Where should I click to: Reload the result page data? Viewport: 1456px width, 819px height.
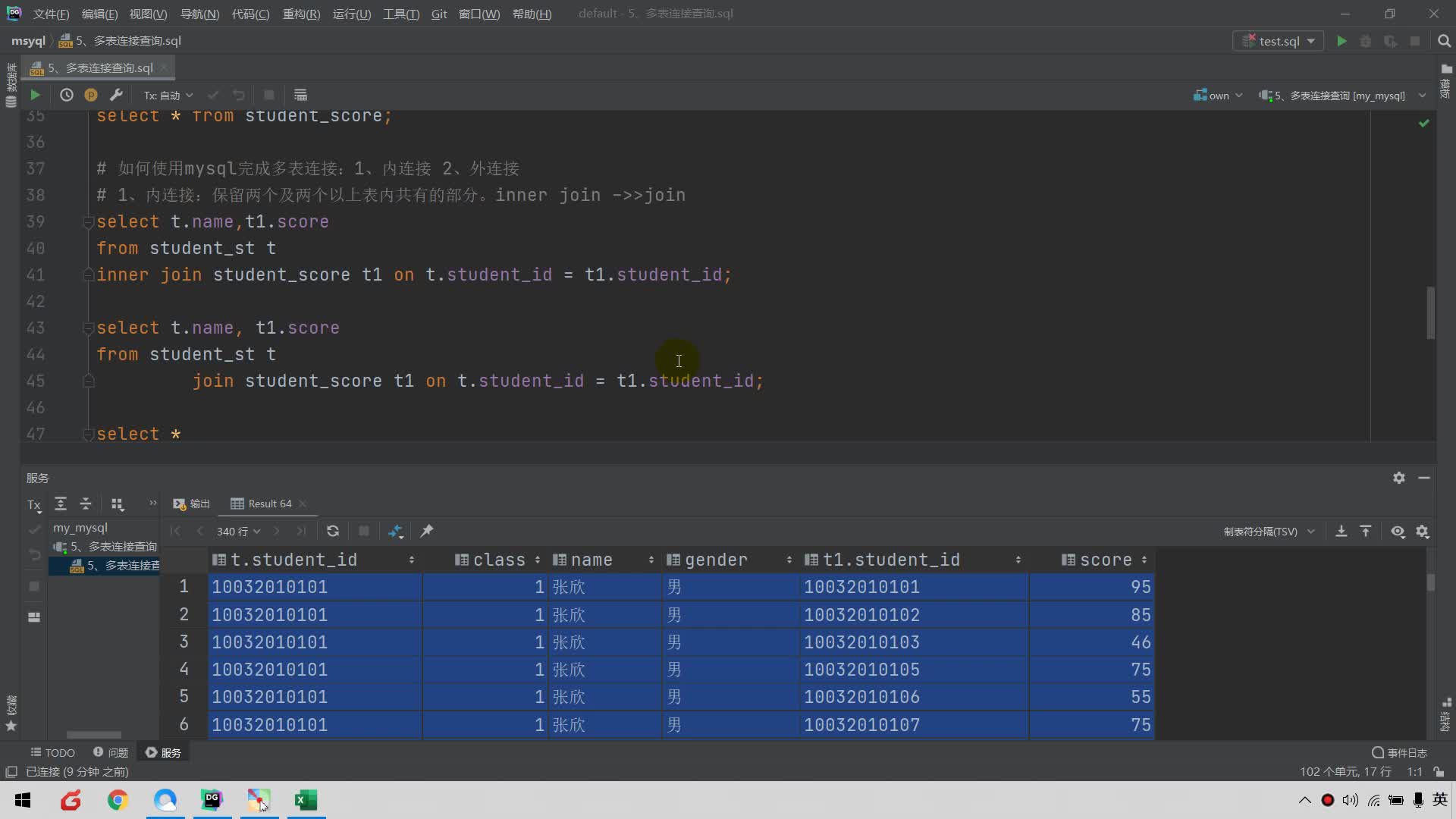pyautogui.click(x=333, y=531)
